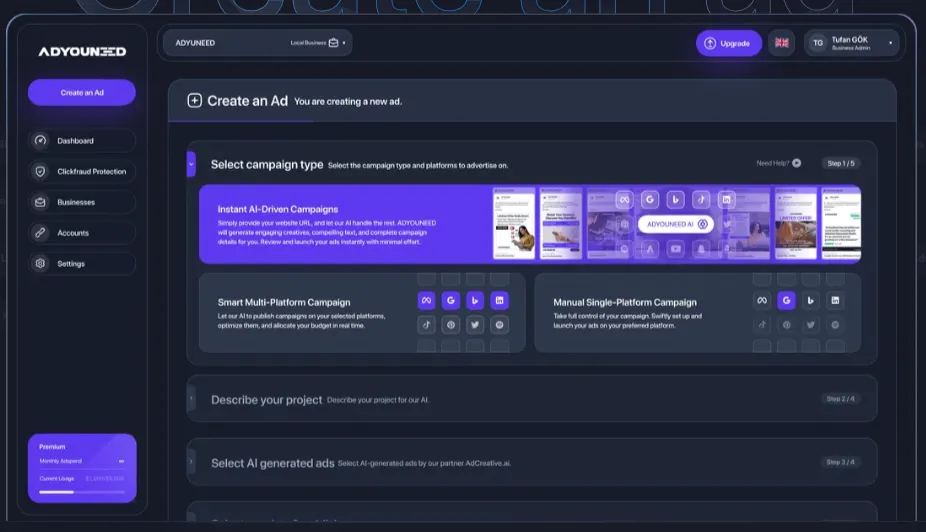Click the YouTube icon in the AI campaign banner
The image size is (926, 532).
676,249
